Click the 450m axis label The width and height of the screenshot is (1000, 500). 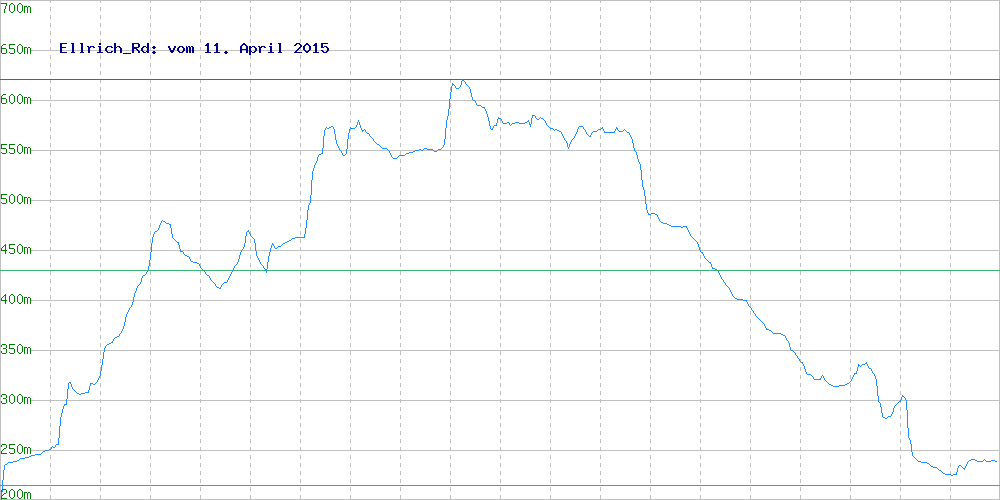click(17, 249)
